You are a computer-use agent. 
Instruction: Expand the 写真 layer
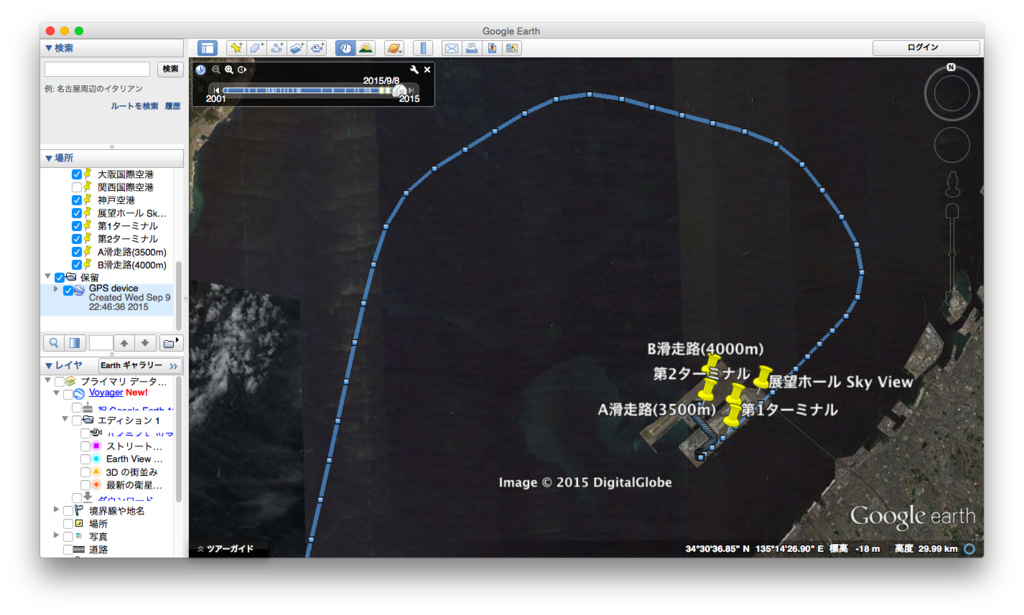(56, 535)
